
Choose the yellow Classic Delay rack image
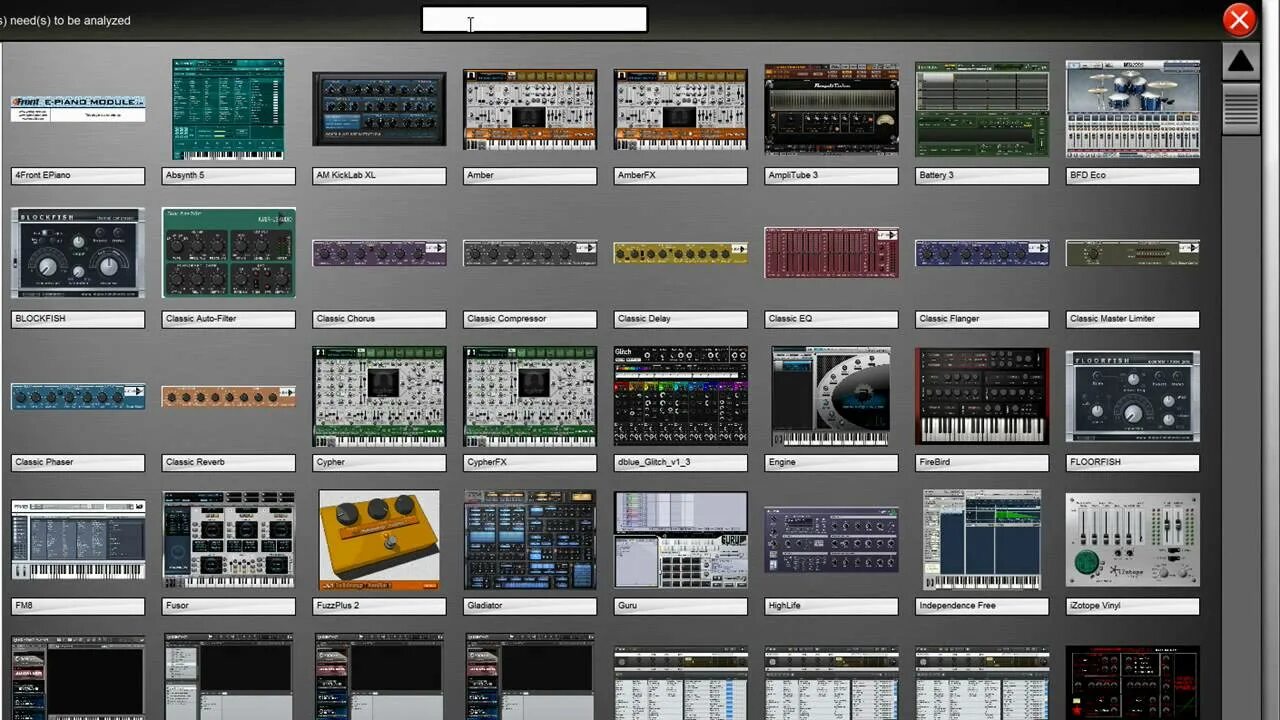coord(680,253)
